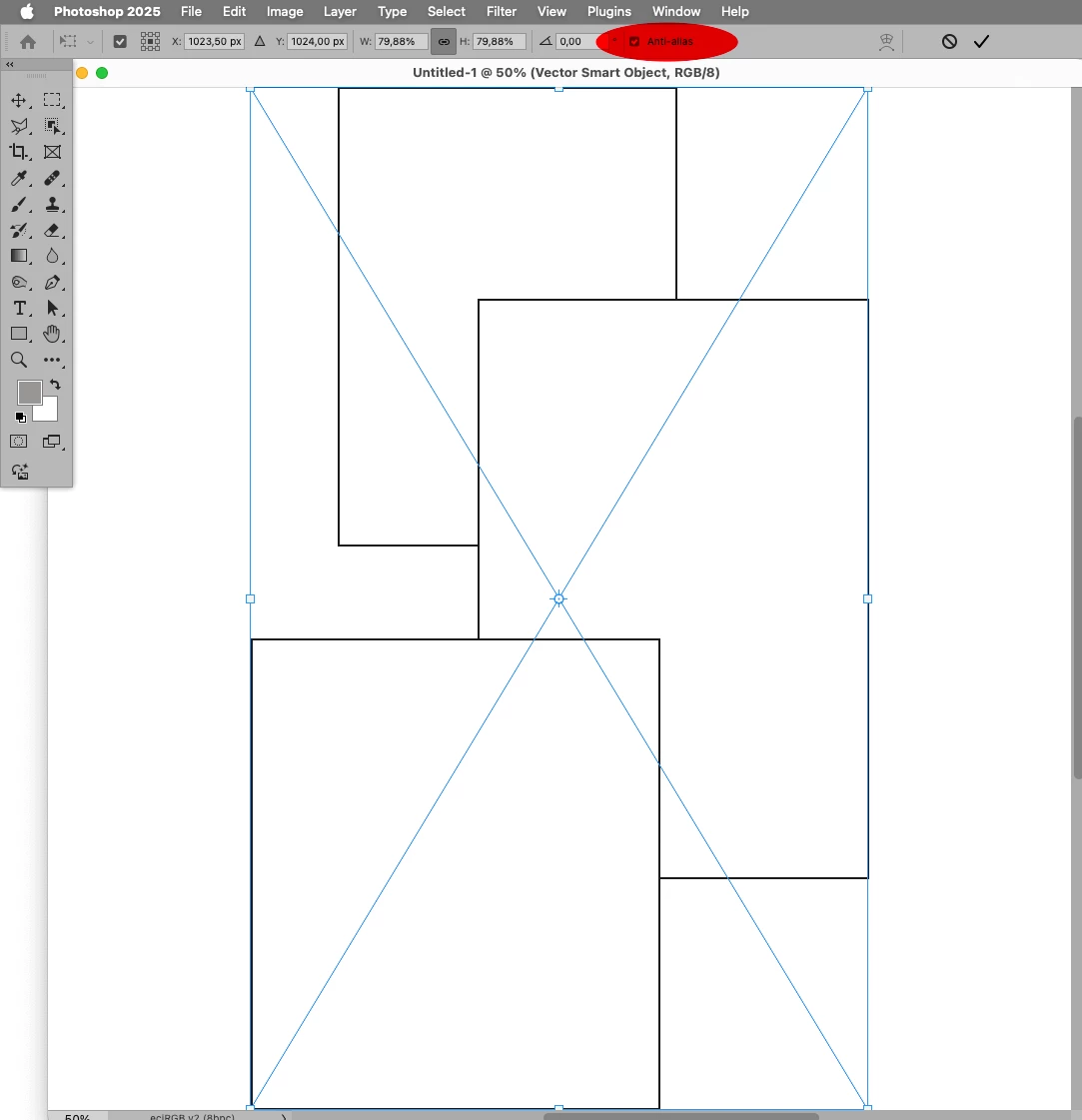The image size is (1082, 1120).
Task: Click the W width percentage field
Action: [x=402, y=41]
